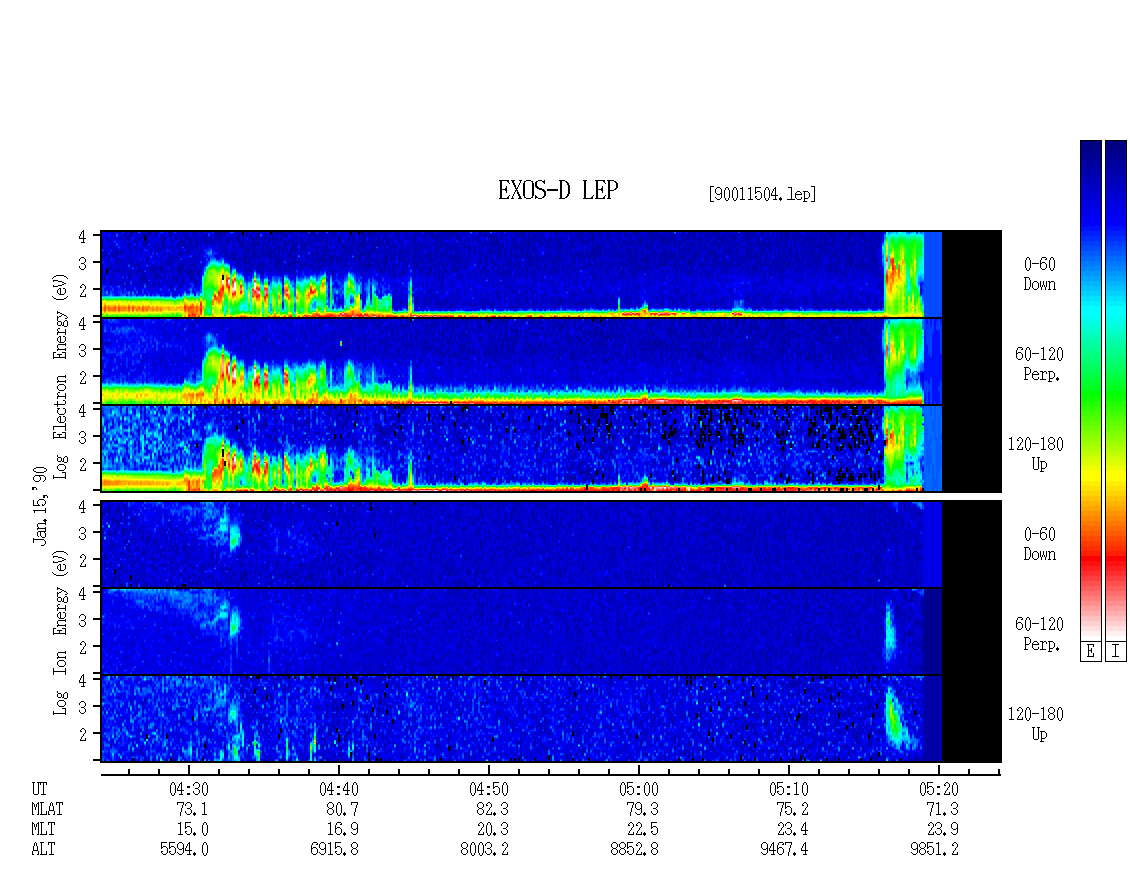Image resolution: width=1130 pixels, height=875 pixels.
Task: Select the 05:20 time tick label
Action: tap(939, 789)
